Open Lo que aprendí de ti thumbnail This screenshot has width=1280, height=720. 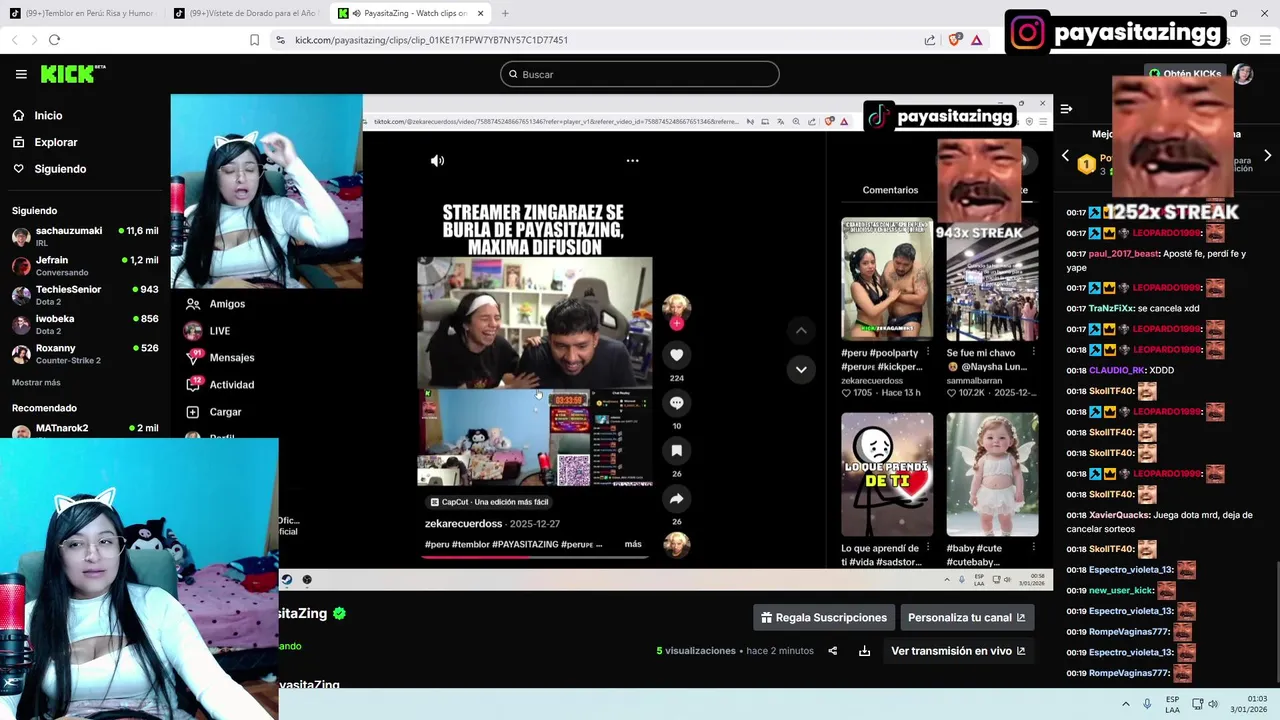pos(887,474)
